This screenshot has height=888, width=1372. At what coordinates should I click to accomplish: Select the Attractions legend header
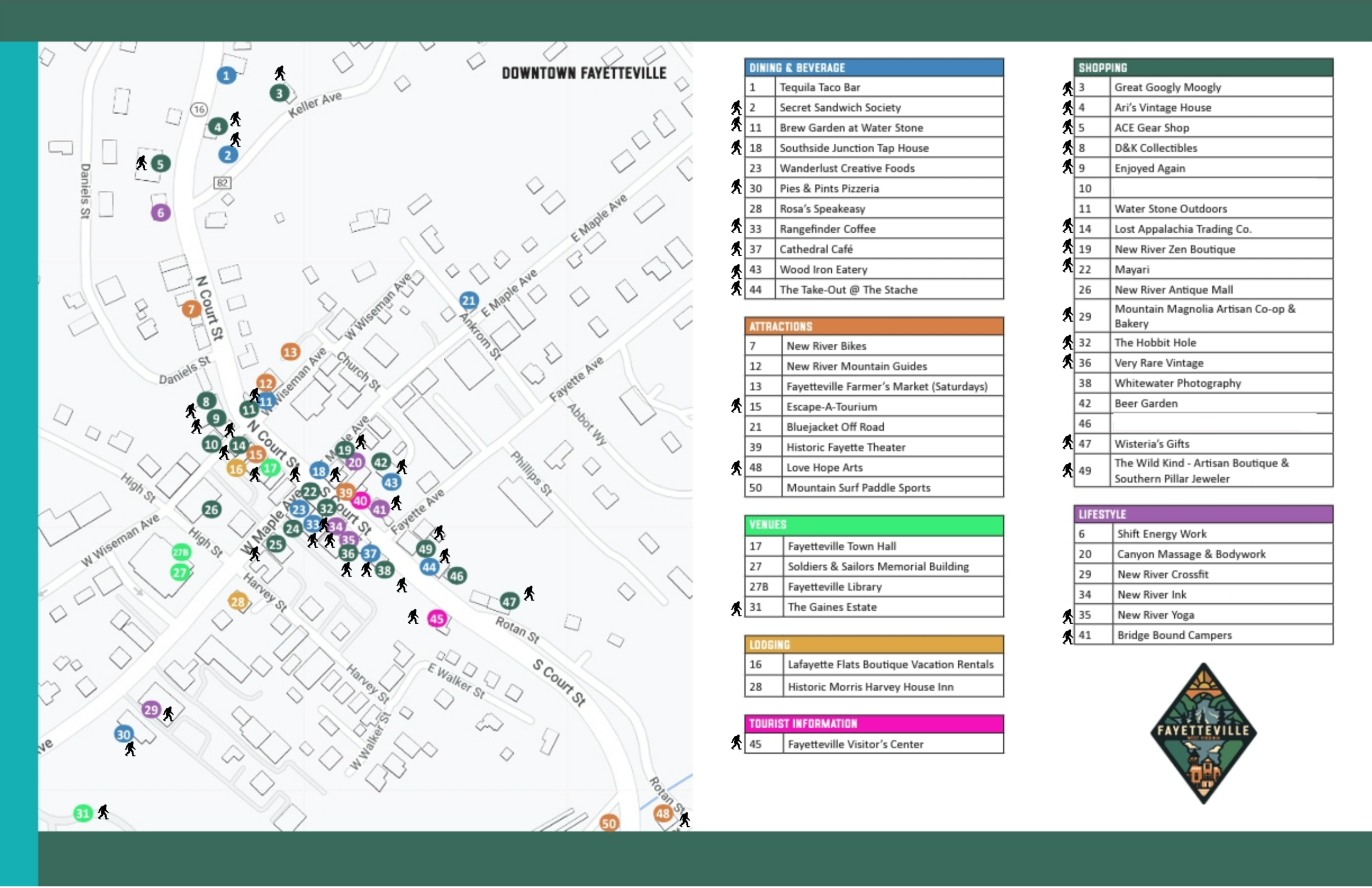click(x=874, y=327)
